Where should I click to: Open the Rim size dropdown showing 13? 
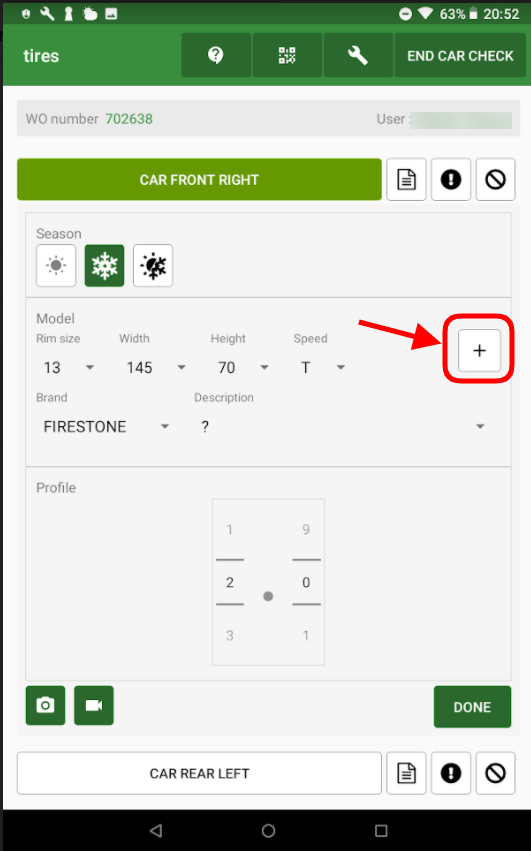68,367
